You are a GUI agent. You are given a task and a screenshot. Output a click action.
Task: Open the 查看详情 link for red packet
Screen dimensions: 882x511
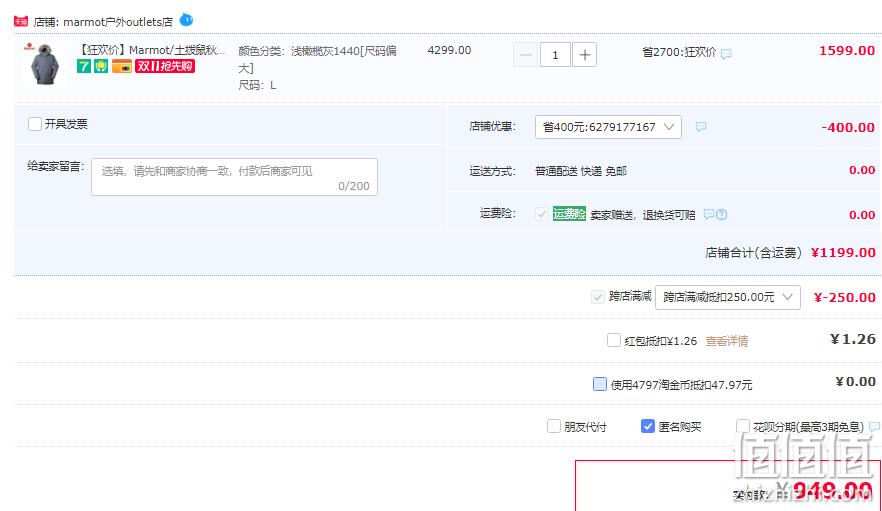pyautogui.click(x=727, y=340)
